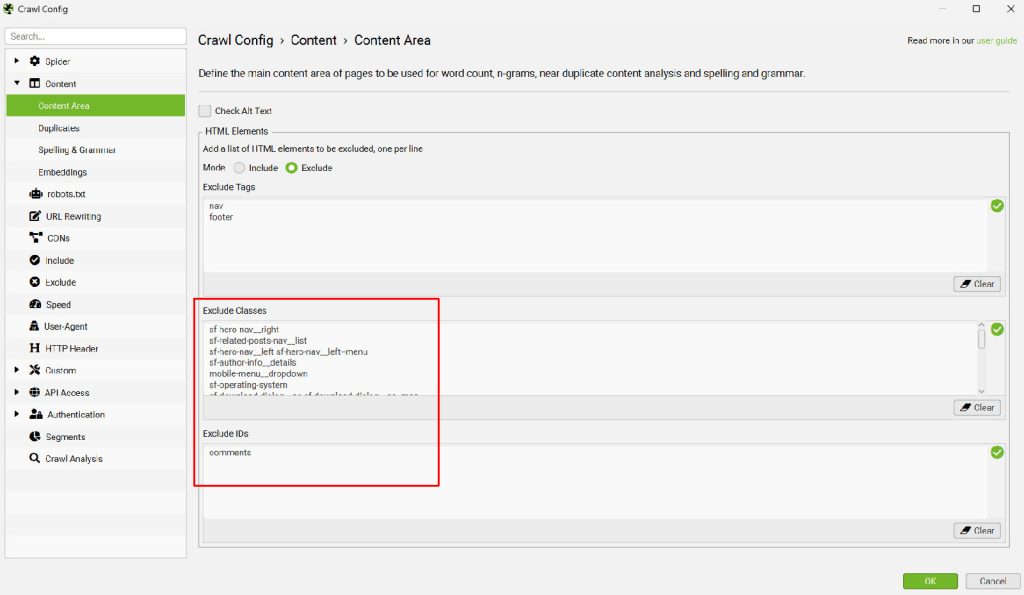The image size is (1024, 595).
Task: Clear the Exclude Tags list
Action: click(x=977, y=284)
